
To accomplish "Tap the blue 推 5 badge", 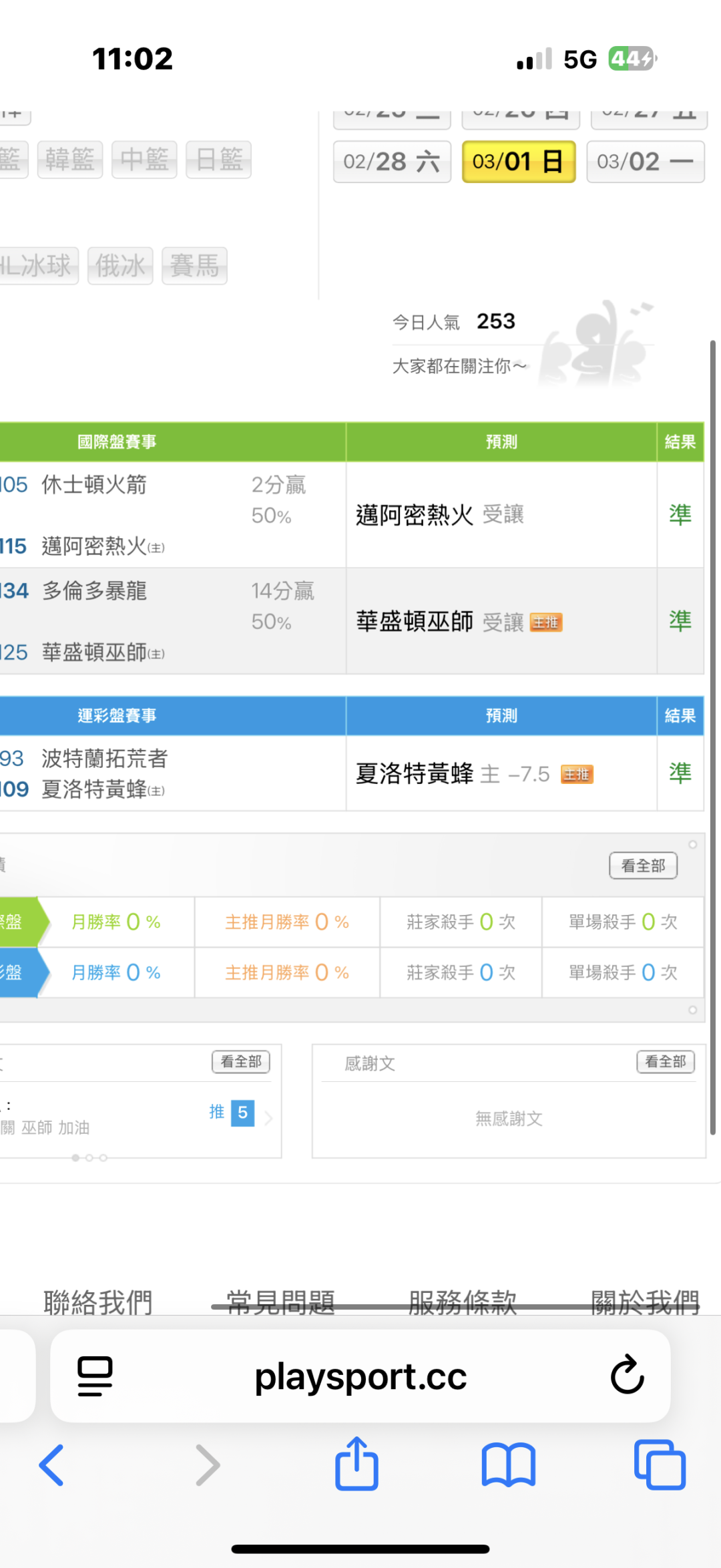I will [242, 1113].
